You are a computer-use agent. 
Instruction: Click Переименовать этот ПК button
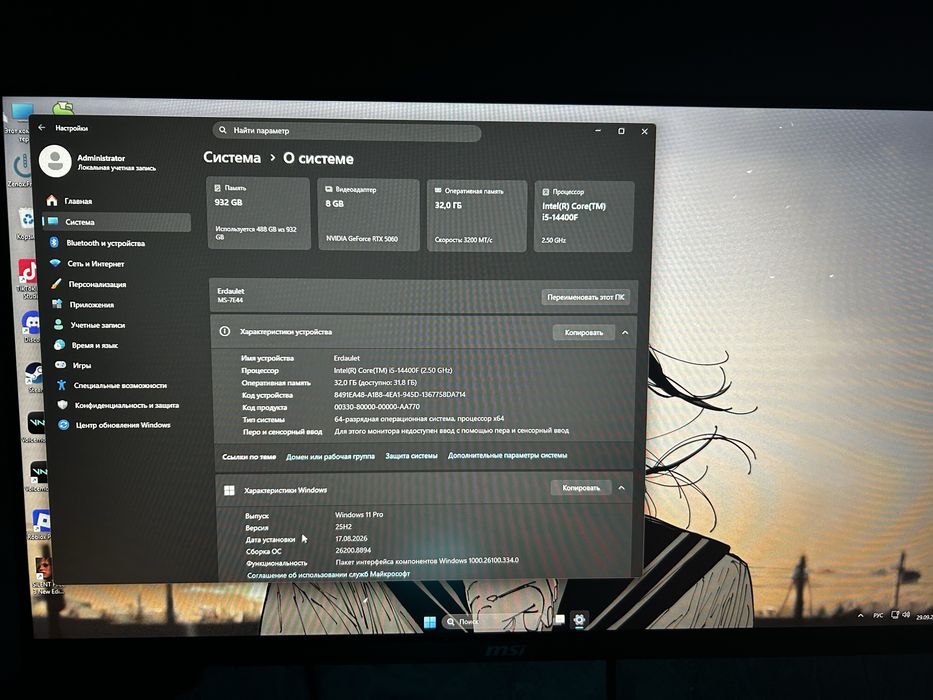pos(586,297)
